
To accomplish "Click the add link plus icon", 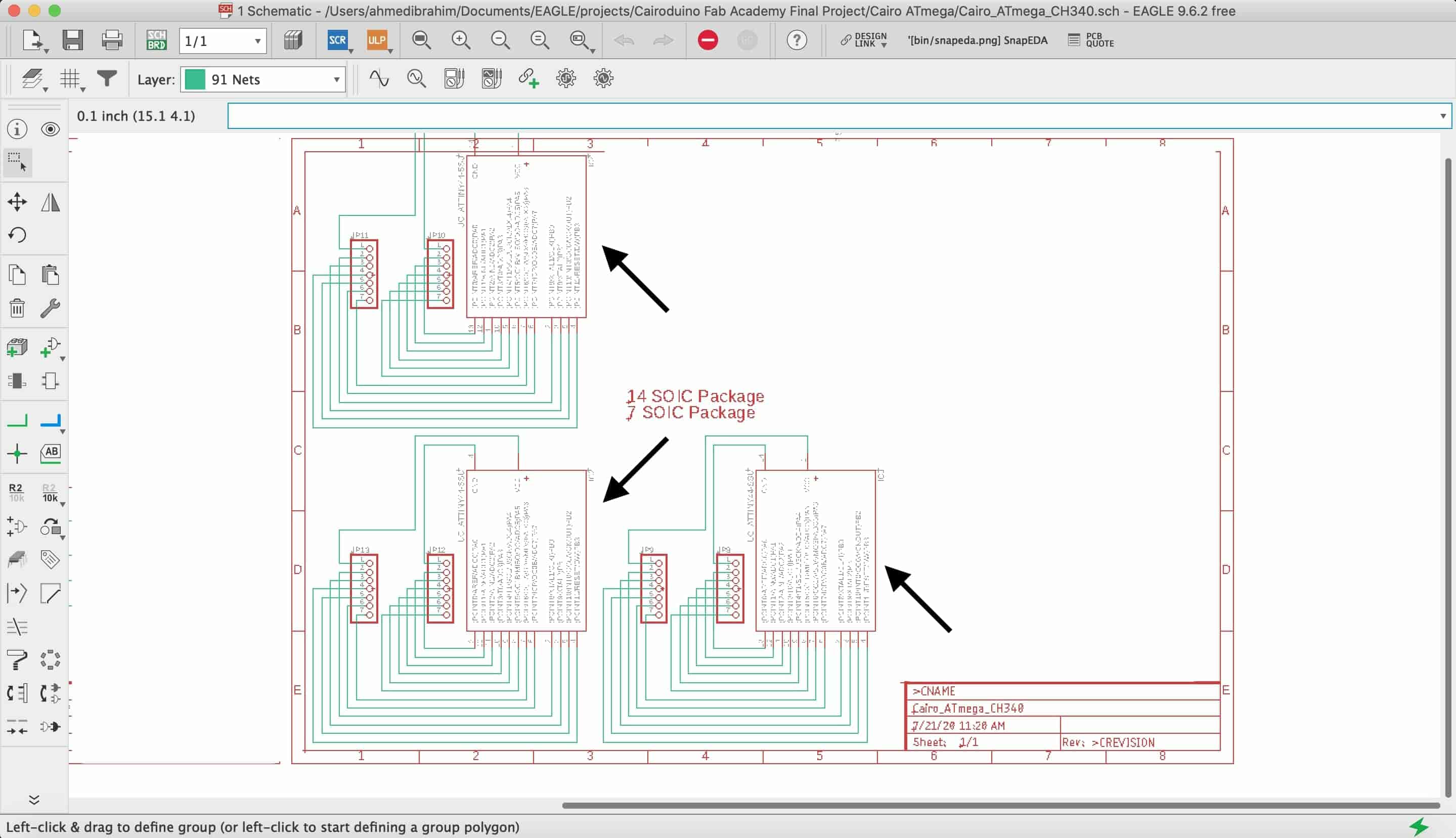I will pyautogui.click(x=528, y=78).
